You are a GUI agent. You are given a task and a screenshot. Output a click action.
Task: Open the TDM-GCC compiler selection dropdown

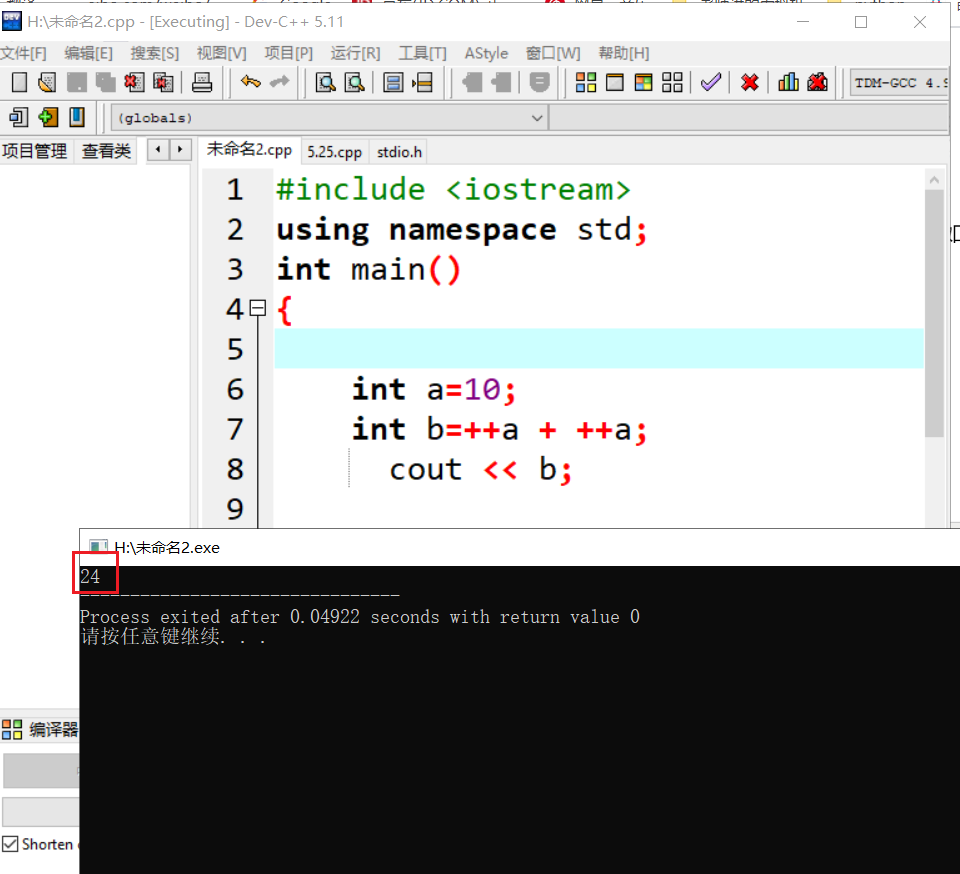pos(898,83)
